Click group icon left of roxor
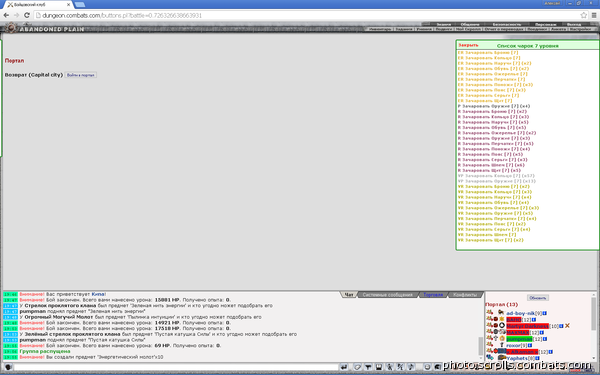 coord(490,345)
